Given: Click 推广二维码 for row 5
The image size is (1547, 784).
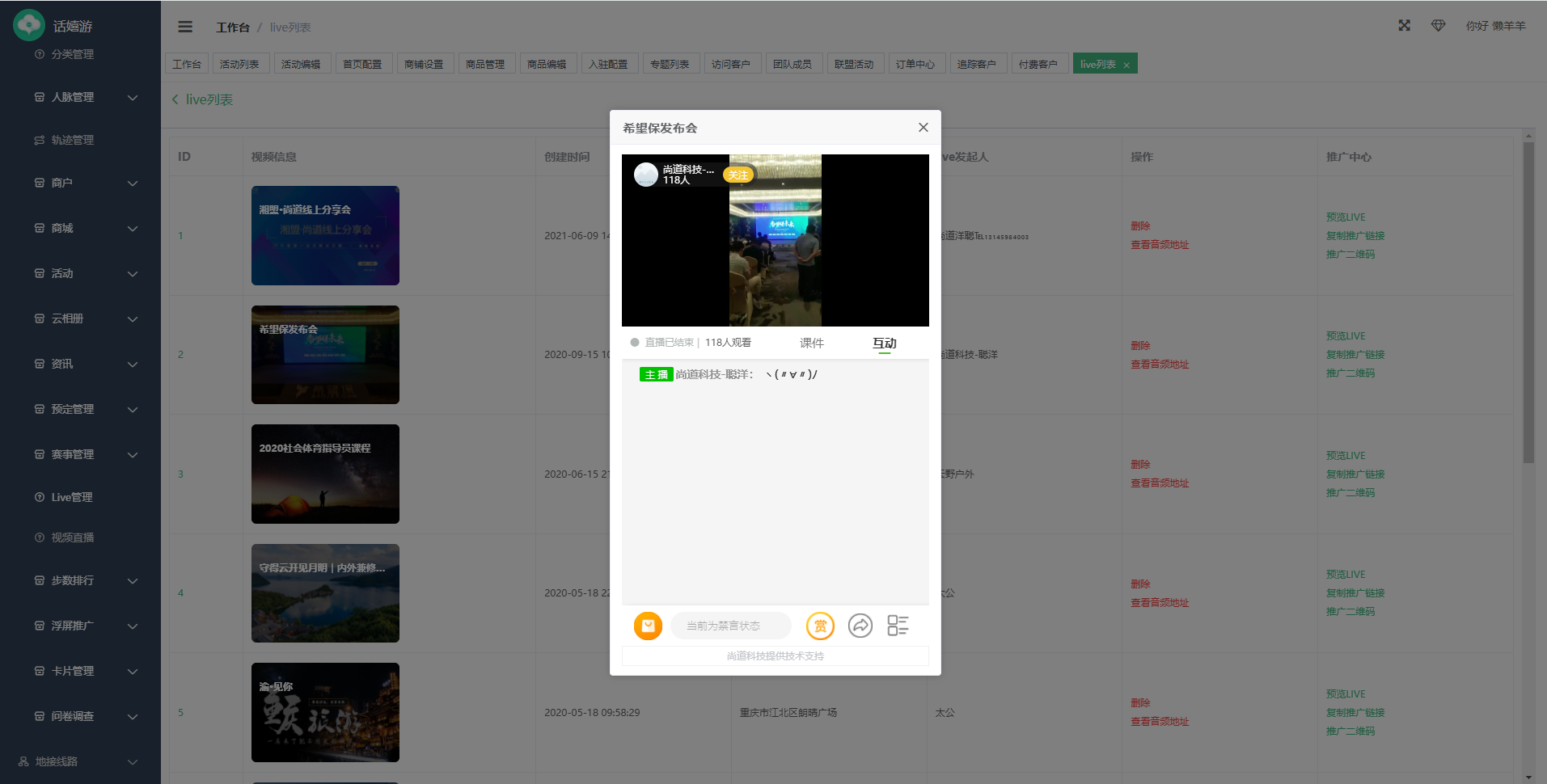Looking at the screenshot, I should 1350,731.
